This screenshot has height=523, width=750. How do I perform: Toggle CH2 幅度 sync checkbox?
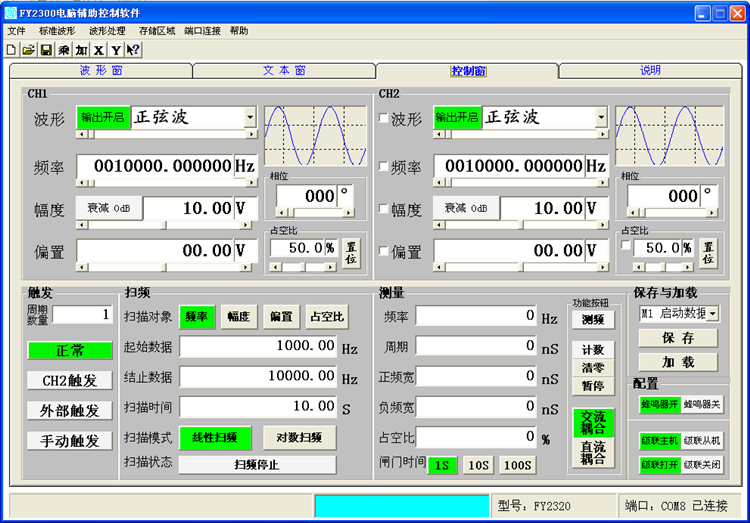(383, 208)
